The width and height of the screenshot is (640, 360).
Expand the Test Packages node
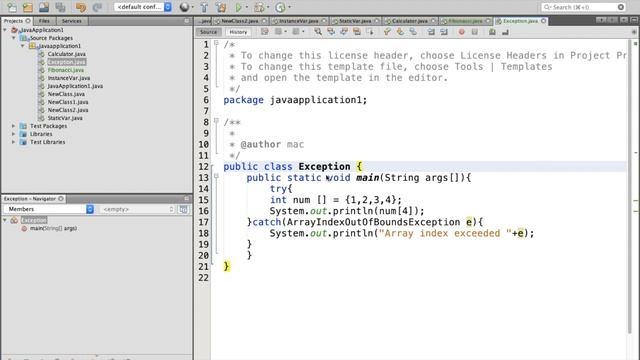13,126
